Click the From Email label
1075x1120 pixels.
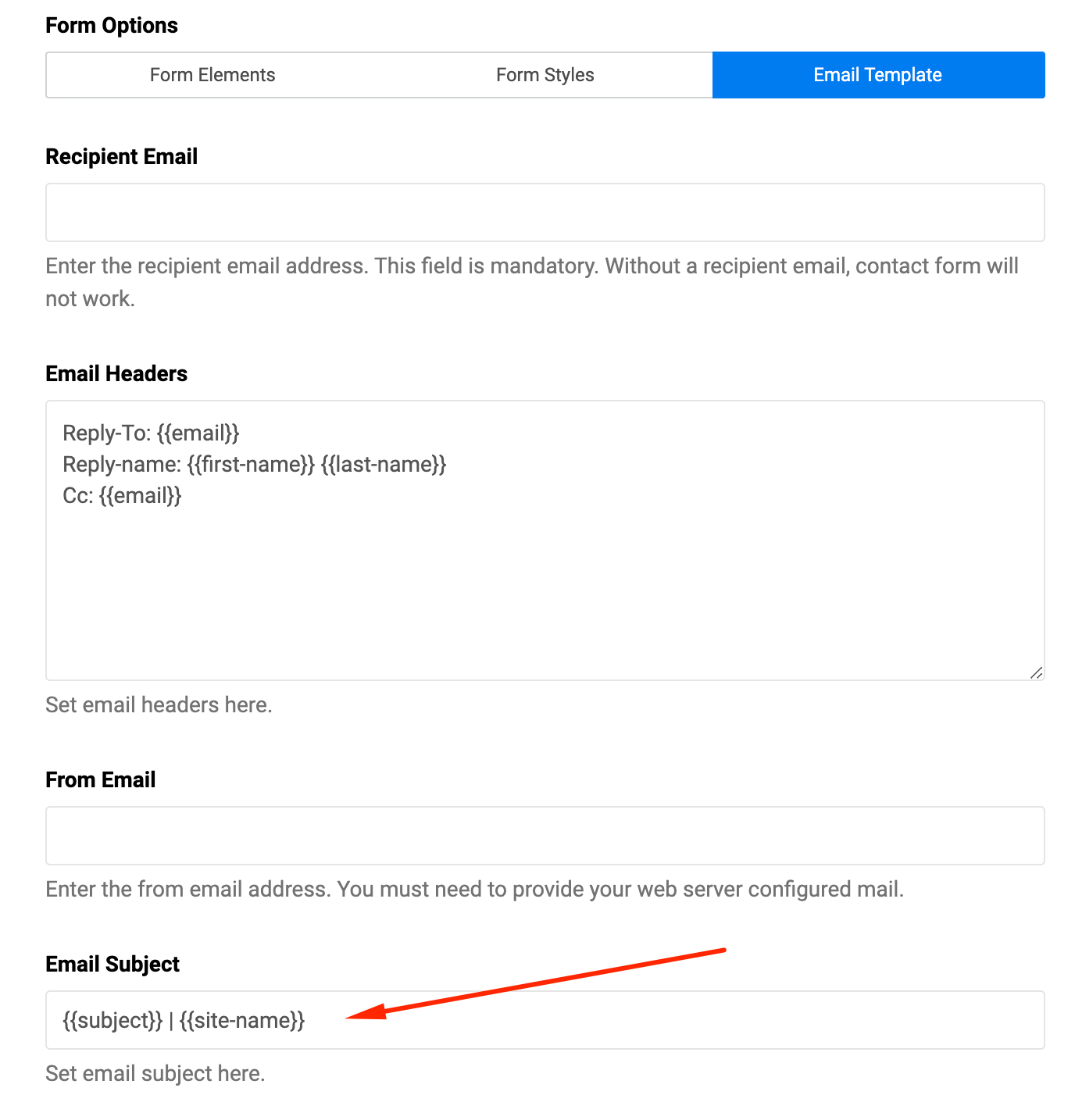click(x=101, y=780)
